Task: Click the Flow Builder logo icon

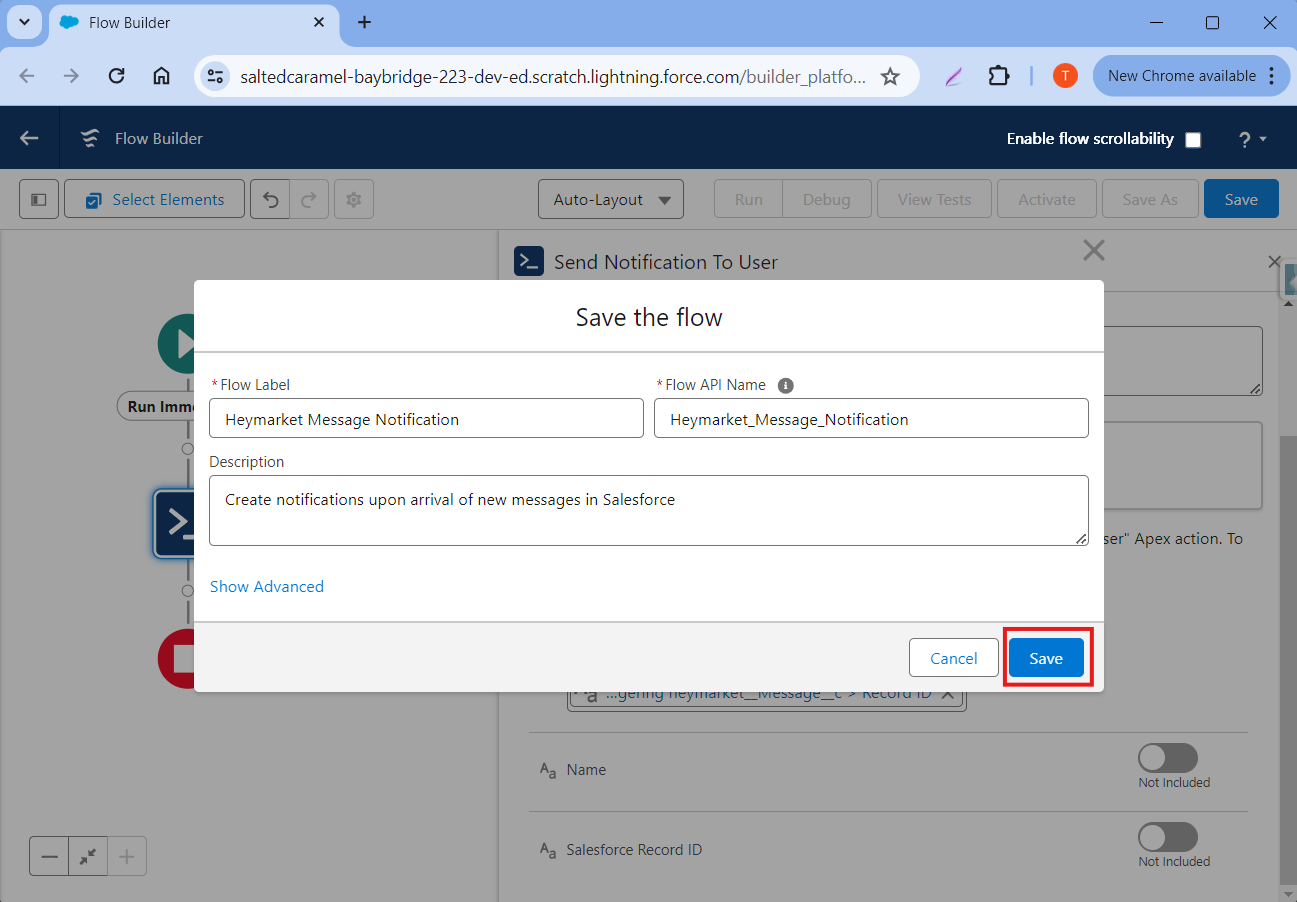Action: pyautogui.click(x=90, y=138)
